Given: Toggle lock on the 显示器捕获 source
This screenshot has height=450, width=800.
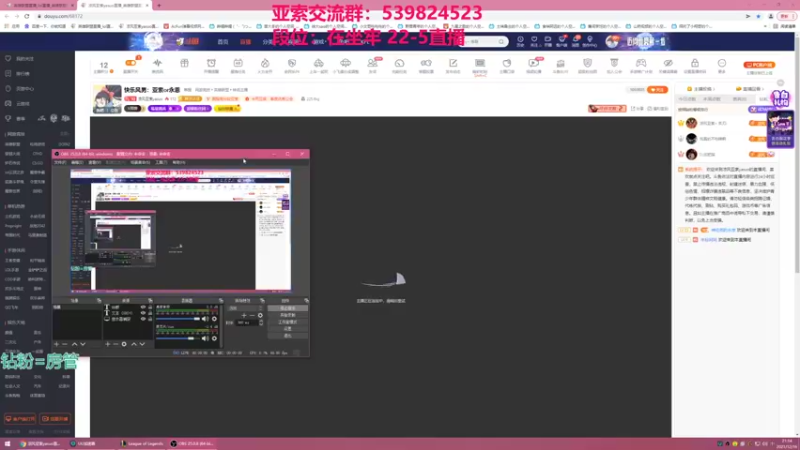Looking at the screenshot, I should coord(150,319).
